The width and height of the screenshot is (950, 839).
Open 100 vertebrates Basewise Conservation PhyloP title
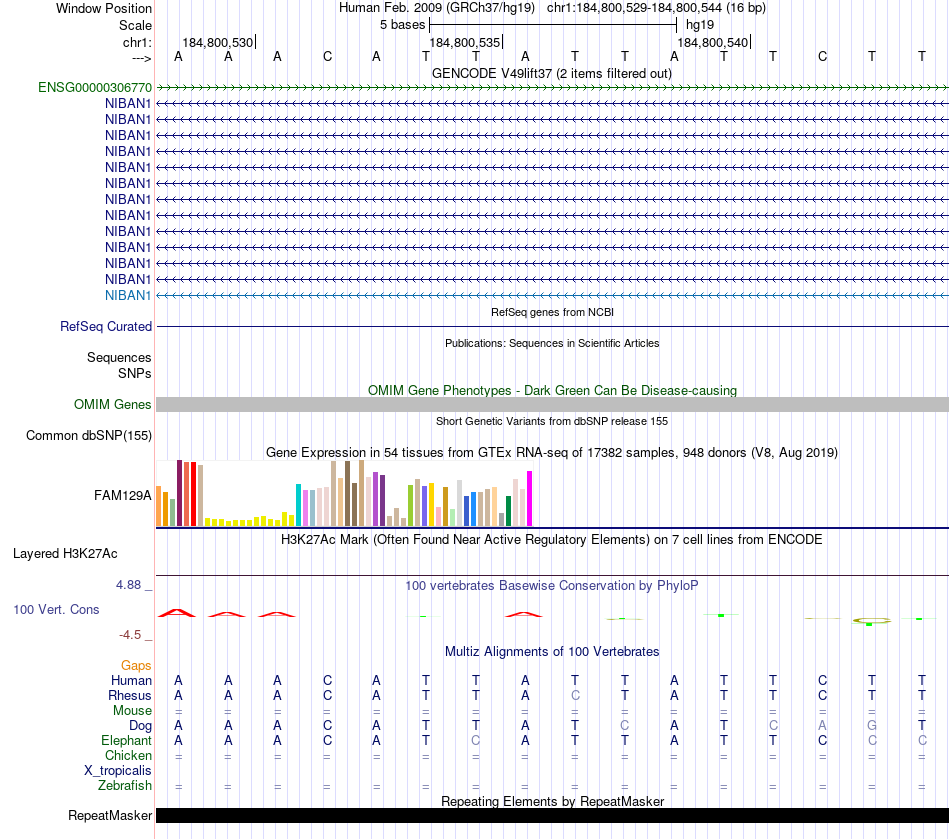coord(552,586)
